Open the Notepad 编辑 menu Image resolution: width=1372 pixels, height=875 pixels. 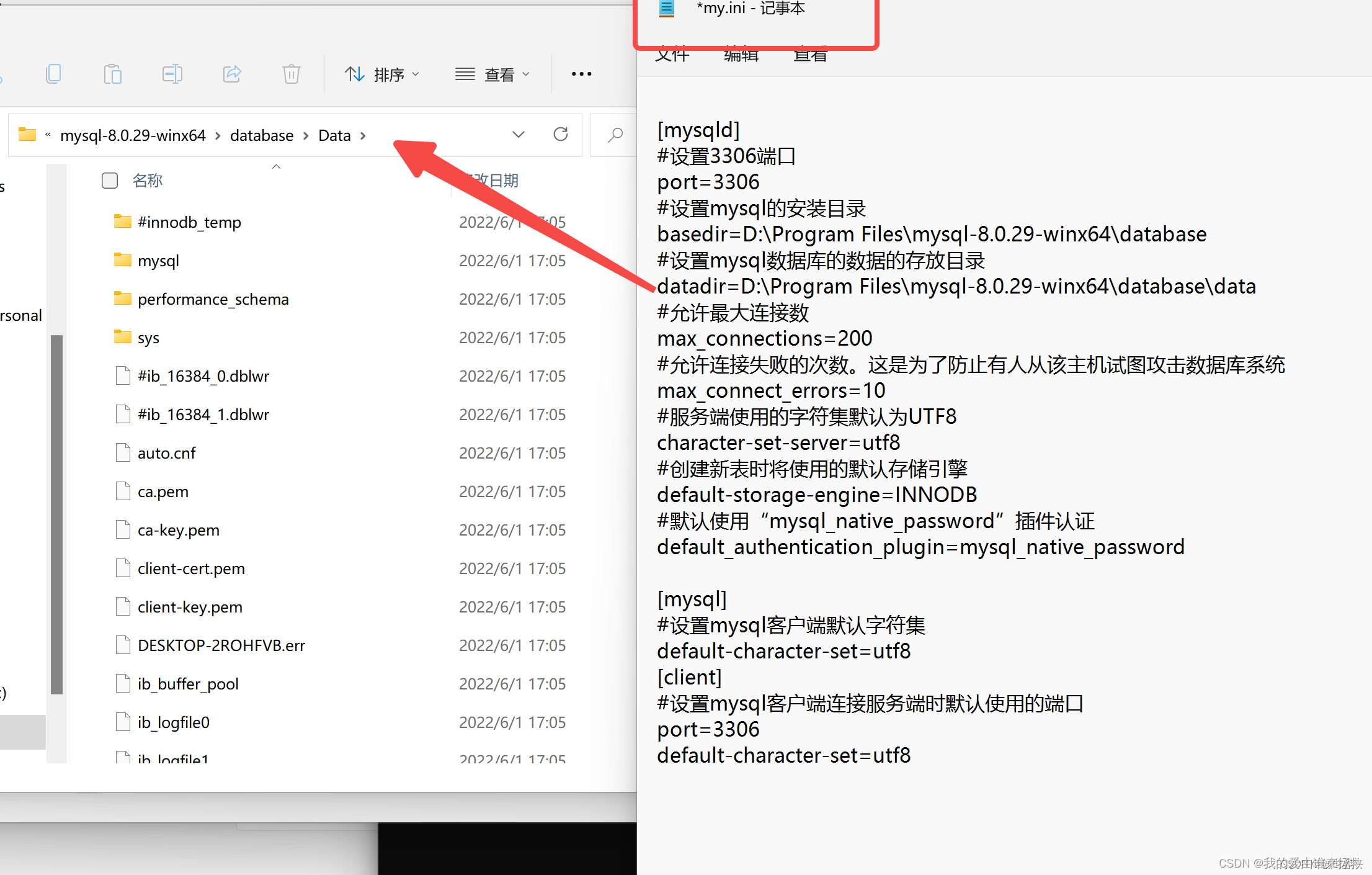pyautogui.click(x=741, y=56)
